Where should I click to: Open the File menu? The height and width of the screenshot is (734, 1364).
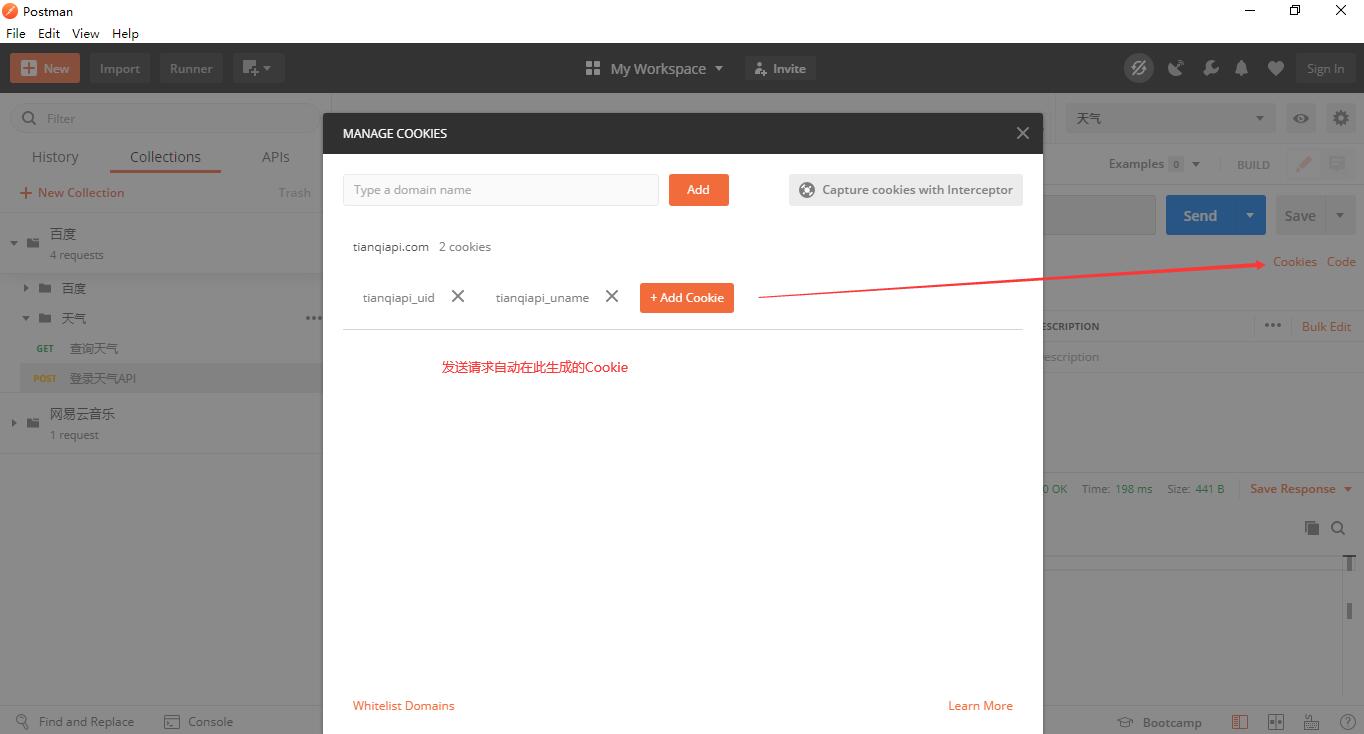click(x=15, y=33)
